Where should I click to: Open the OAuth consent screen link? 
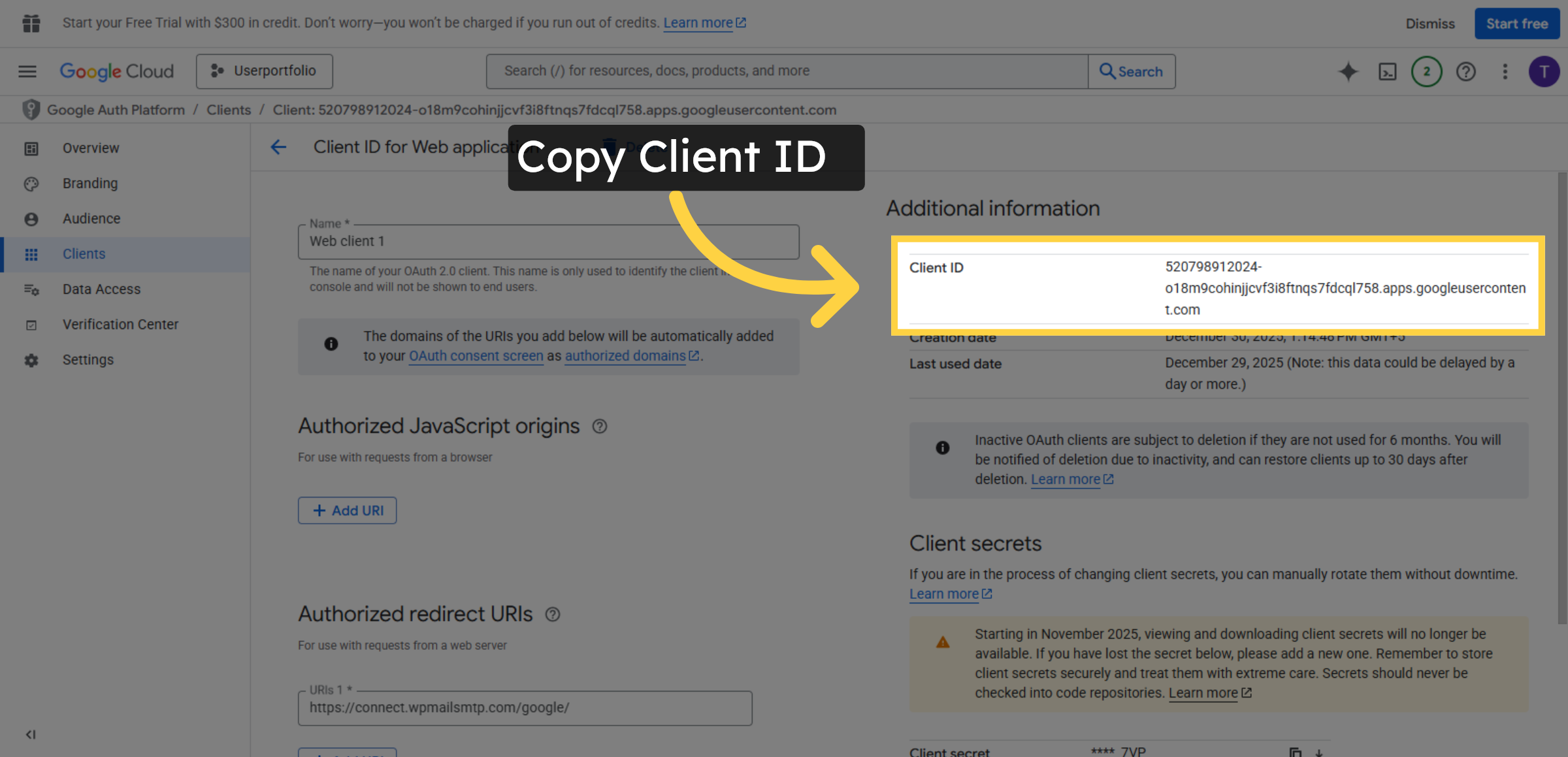[476, 355]
